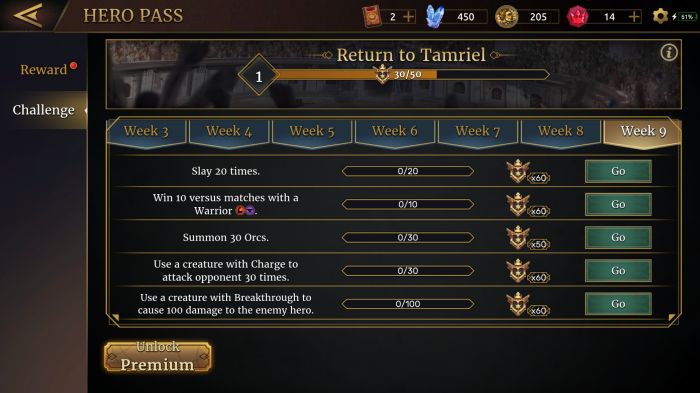Tap the red gem currency icon
Image resolution: width=700 pixels, height=393 pixels.
pyautogui.click(x=577, y=17)
